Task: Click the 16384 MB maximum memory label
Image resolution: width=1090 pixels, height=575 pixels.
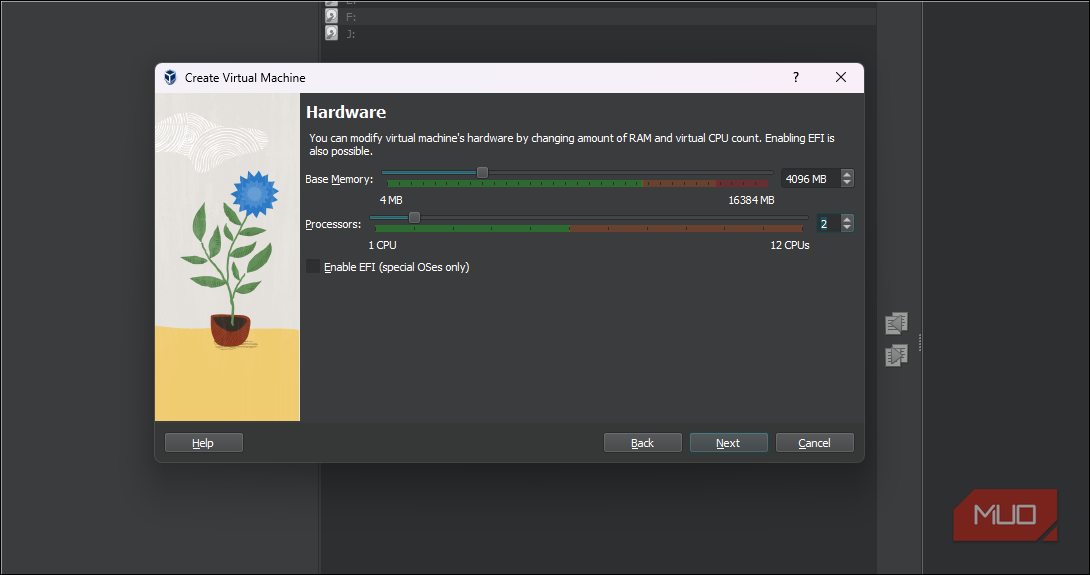Action: click(751, 200)
